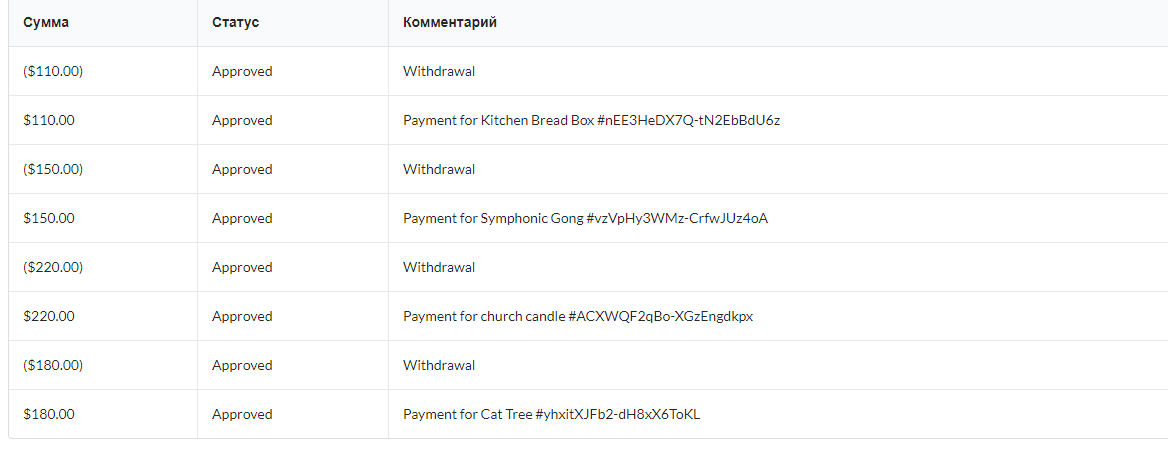The image size is (1168, 472).
Task: Click Withdrawal comment in ($110.00) row
Action: pyautogui.click(x=439, y=71)
